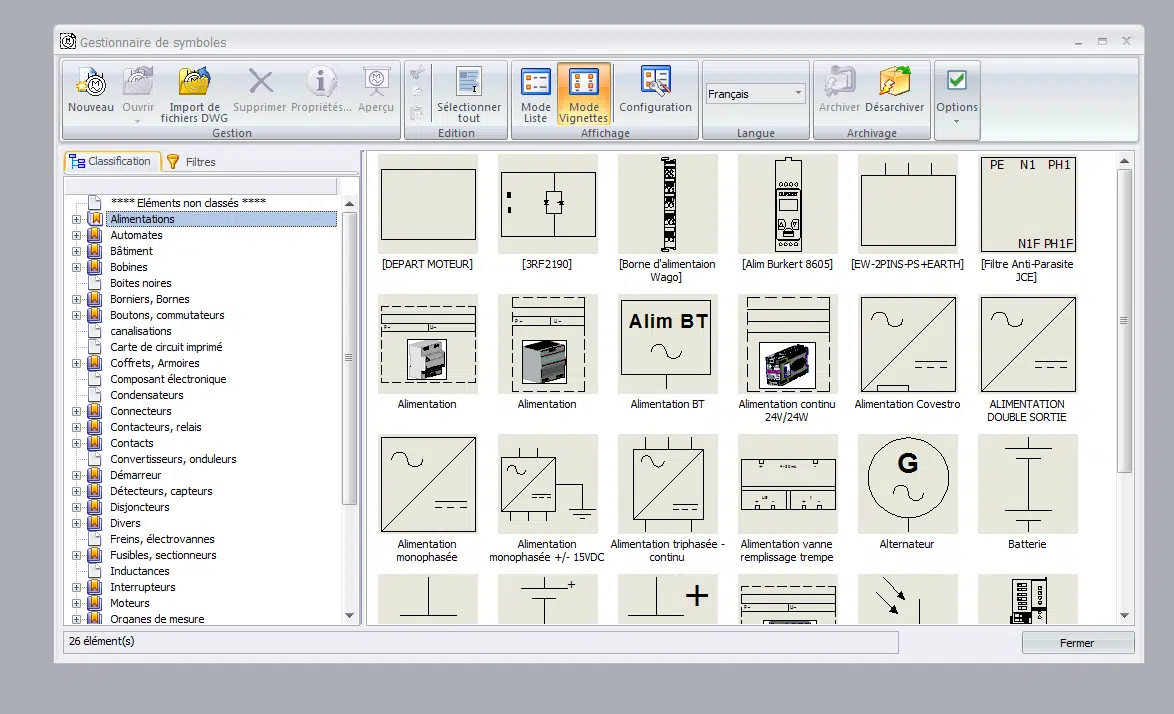The image size is (1174, 714).
Task: Expand the Bâtiment tree node
Action: pyautogui.click(x=76, y=251)
